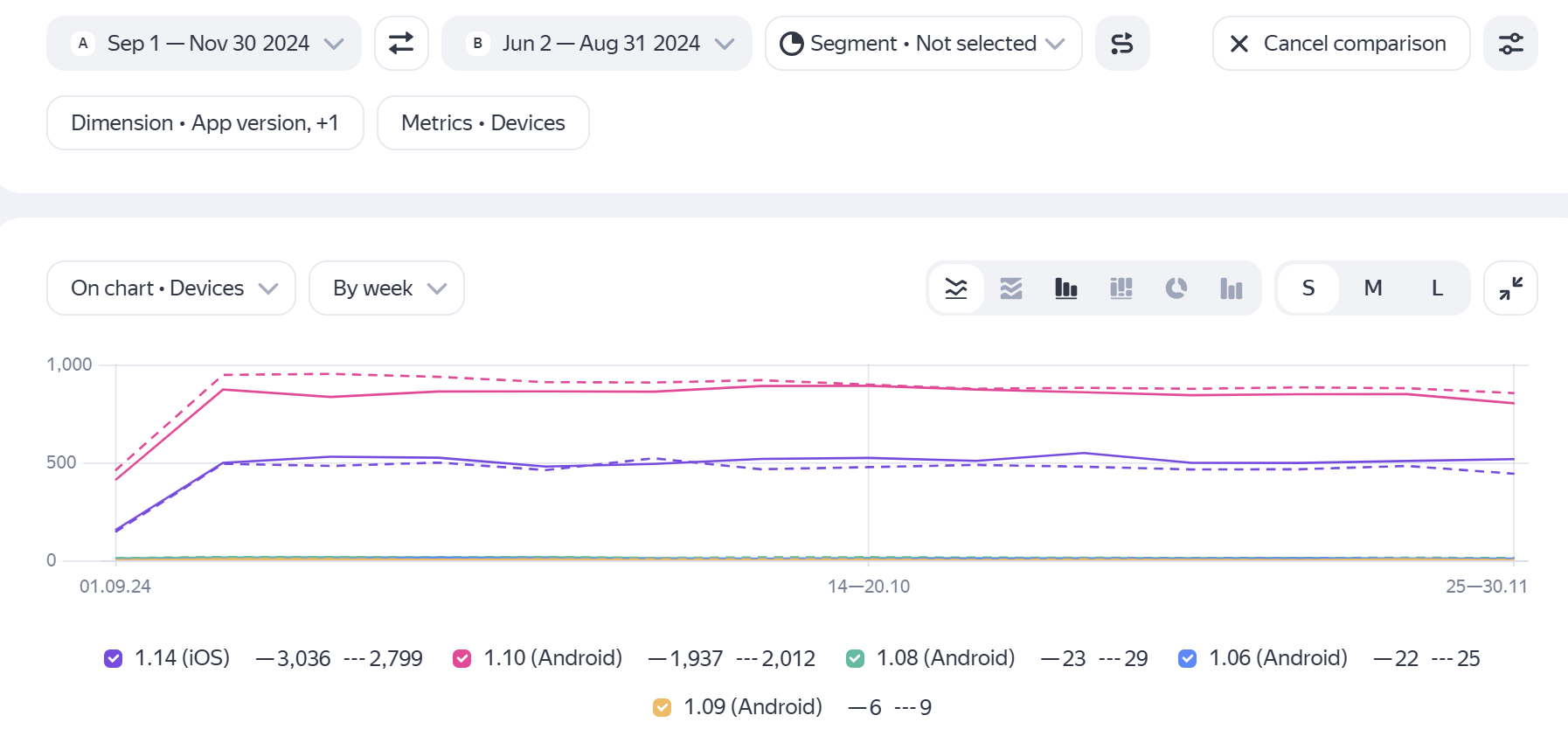Click the segment comparison icon button
This screenshot has width=1568, height=736.
(x=1122, y=43)
